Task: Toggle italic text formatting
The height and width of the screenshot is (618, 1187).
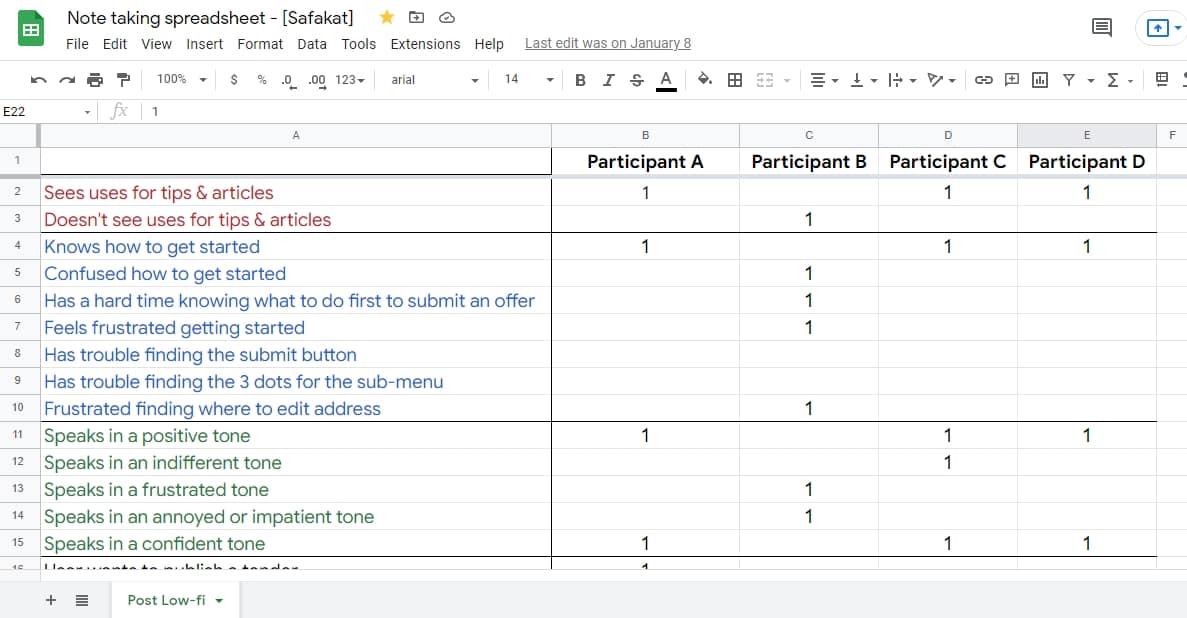Action: pyautogui.click(x=608, y=80)
